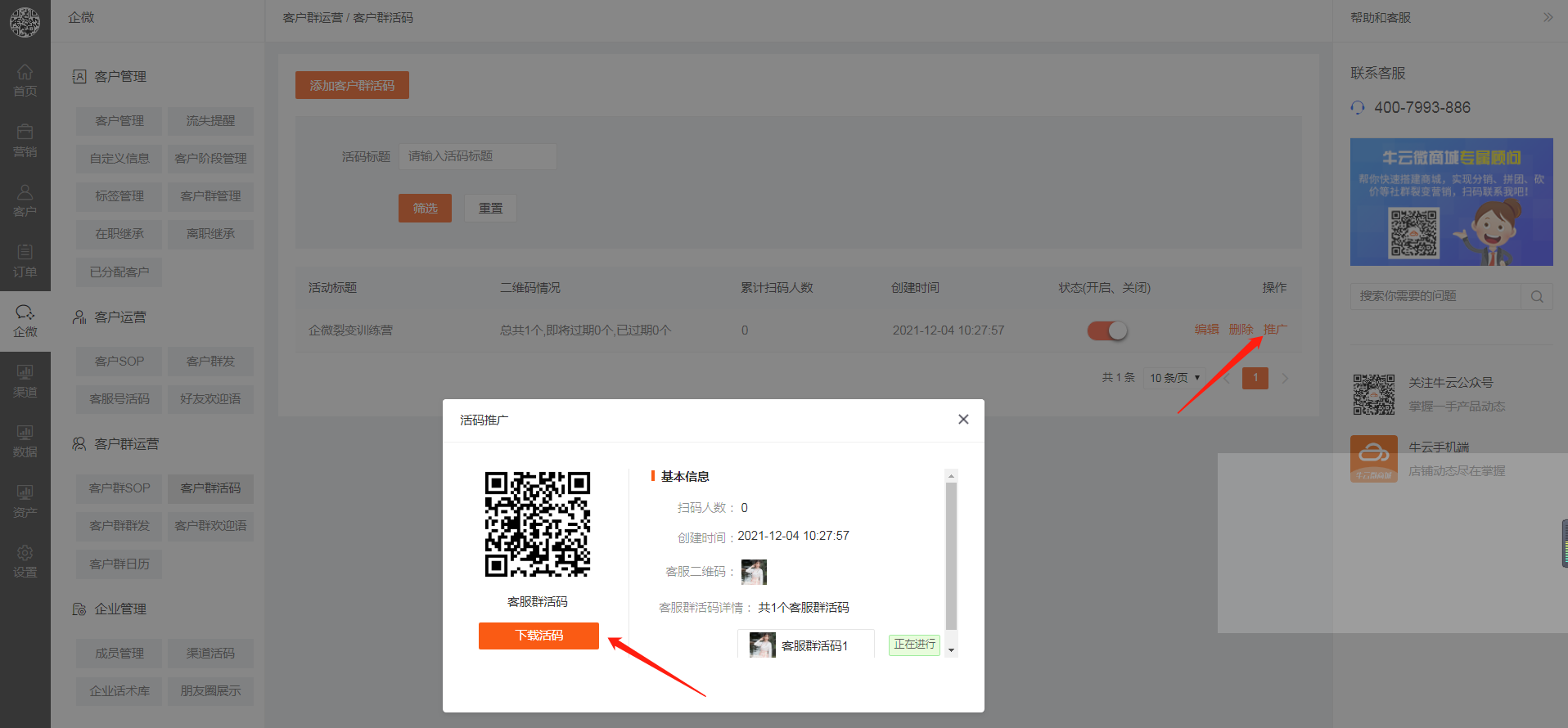Toggle the 企微裂变训练营 status switch
Screen dimensions: 1568x728
(1107, 330)
